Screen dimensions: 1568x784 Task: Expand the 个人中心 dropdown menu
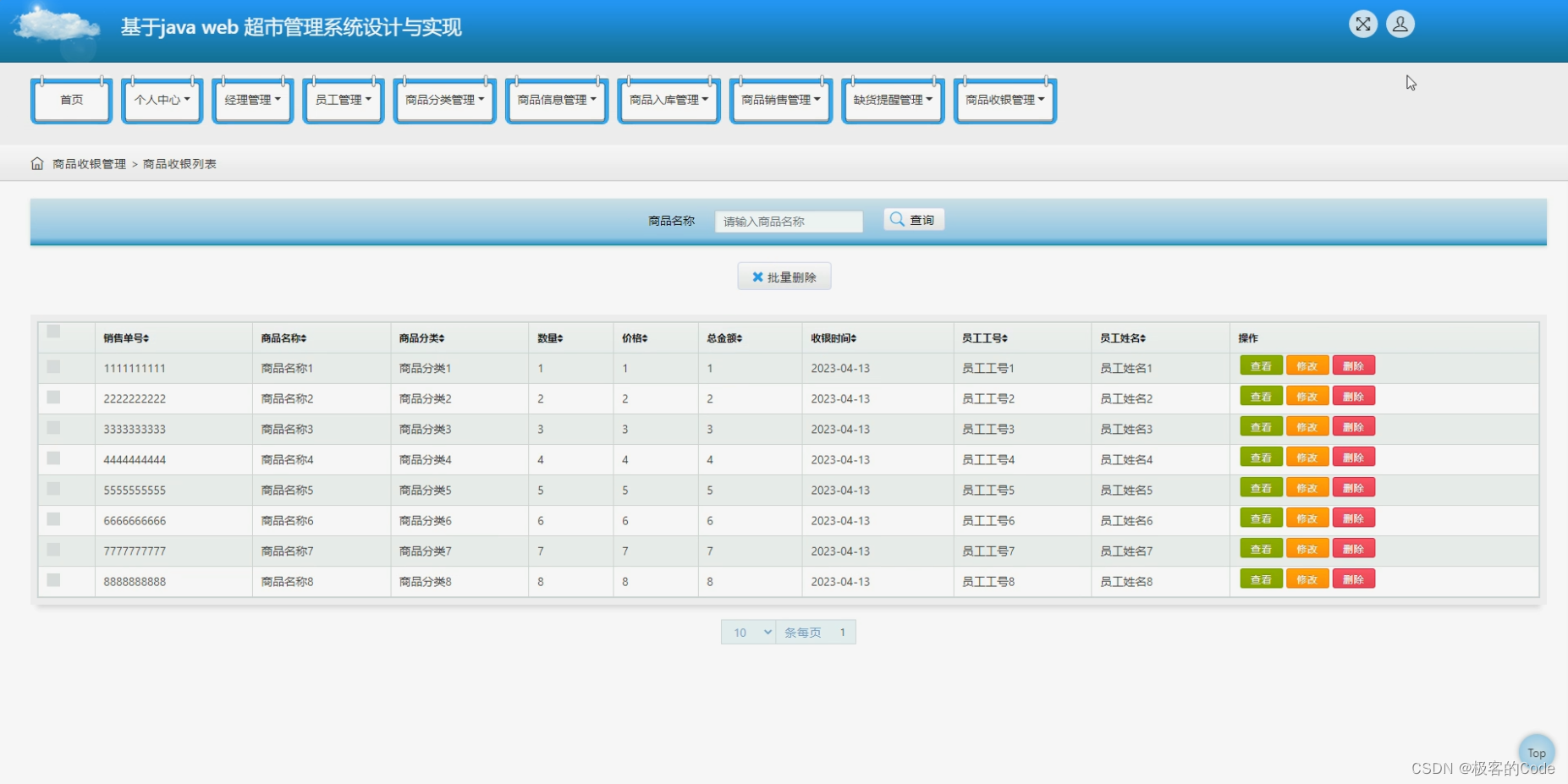(162, 100)
